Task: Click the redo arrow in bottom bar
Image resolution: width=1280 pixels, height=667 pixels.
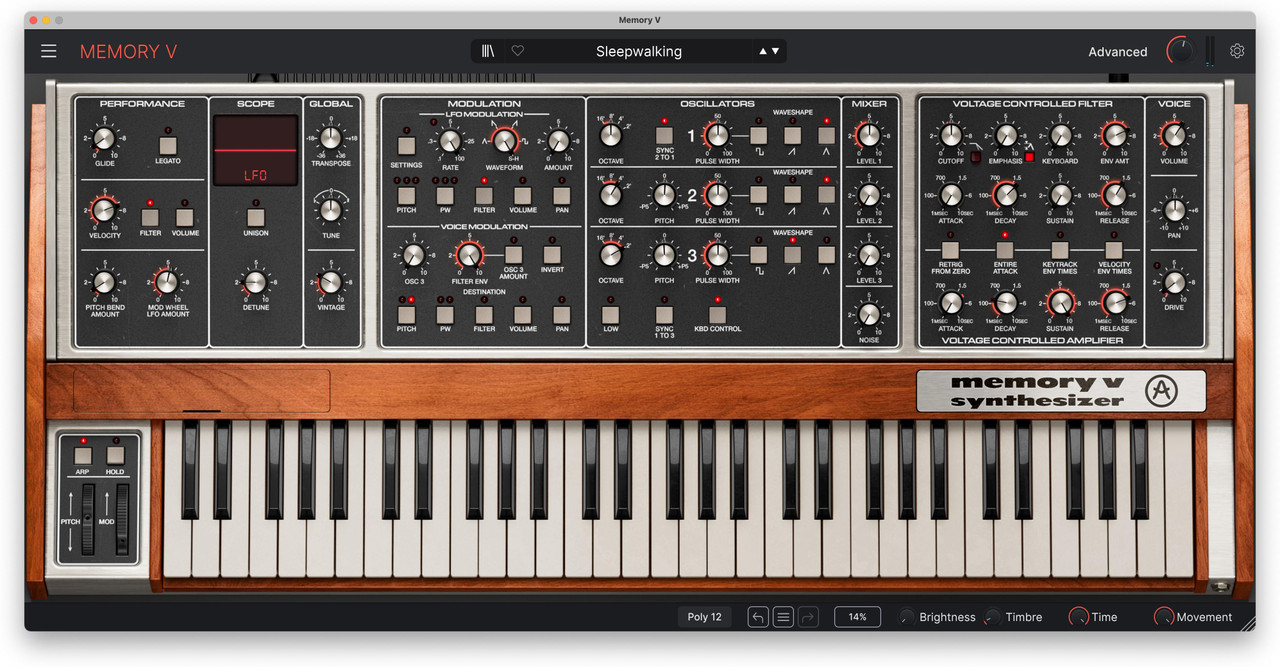Action: point(808,617)
